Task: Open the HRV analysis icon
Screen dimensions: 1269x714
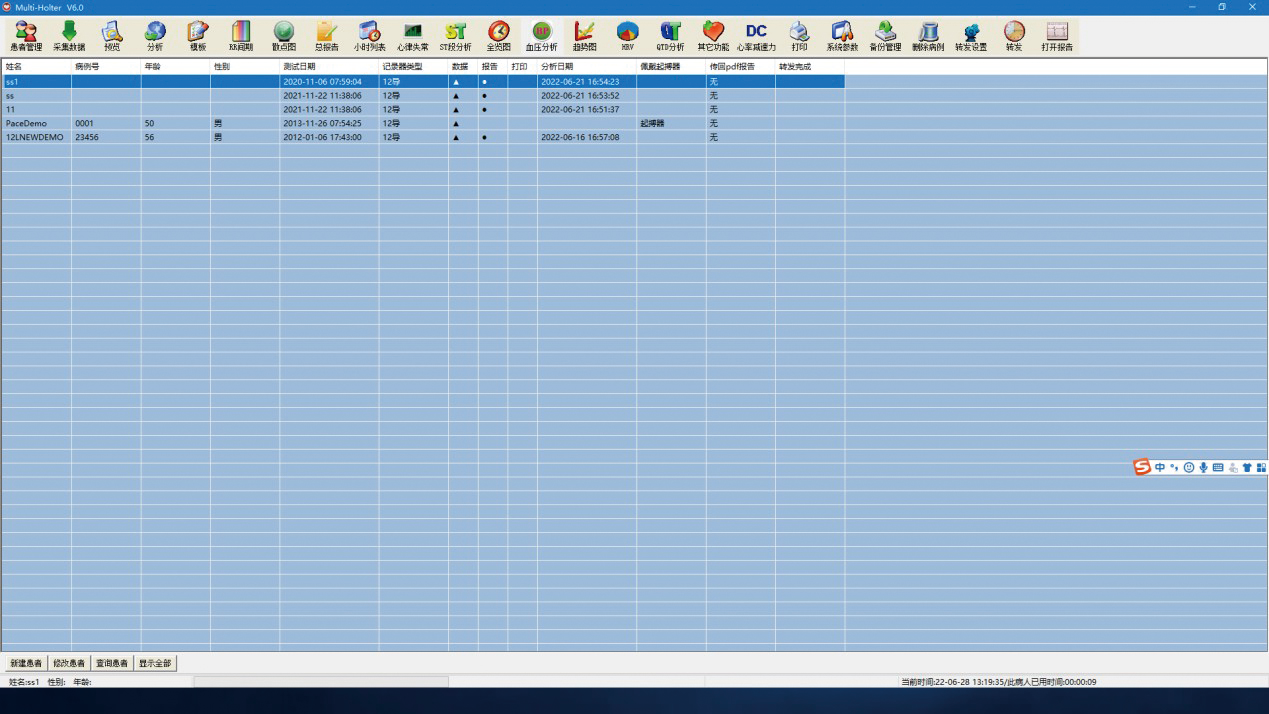Action: (x=627, y=36)
